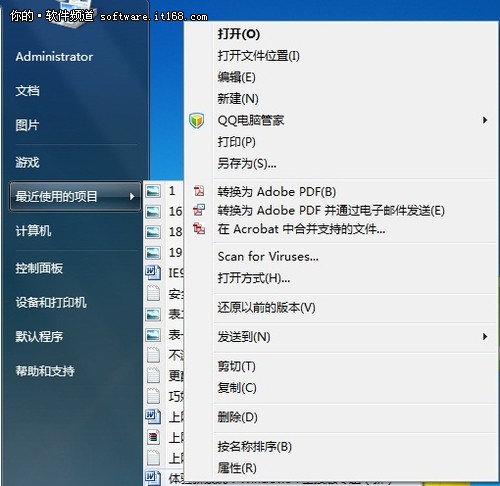Click the Word document icon beside IE9 item

[153, 273]
